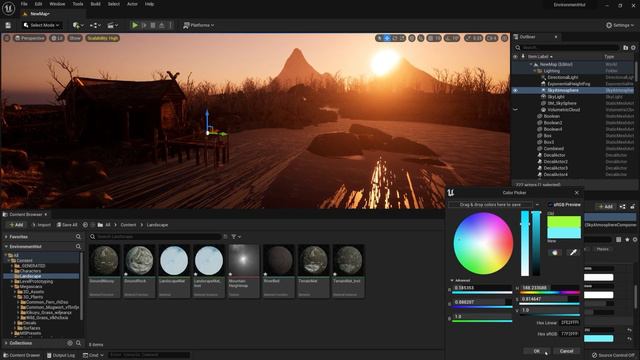This screenshot has height=360, width=640.
Task: Select the Landscape folder in tree
Action: [41, 276]
